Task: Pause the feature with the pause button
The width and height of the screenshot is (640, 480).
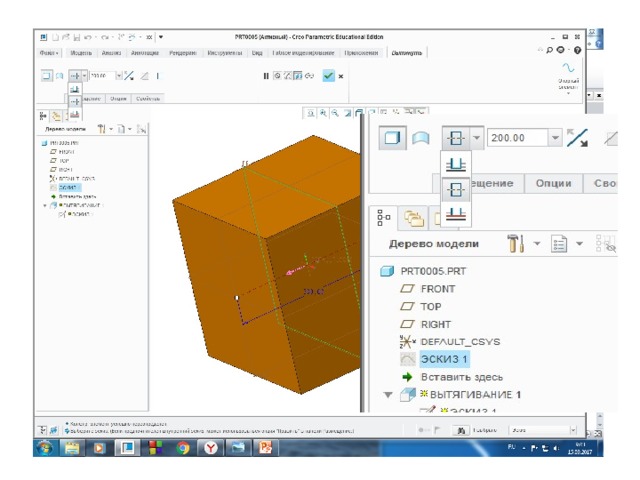Action: coord(266,76)
